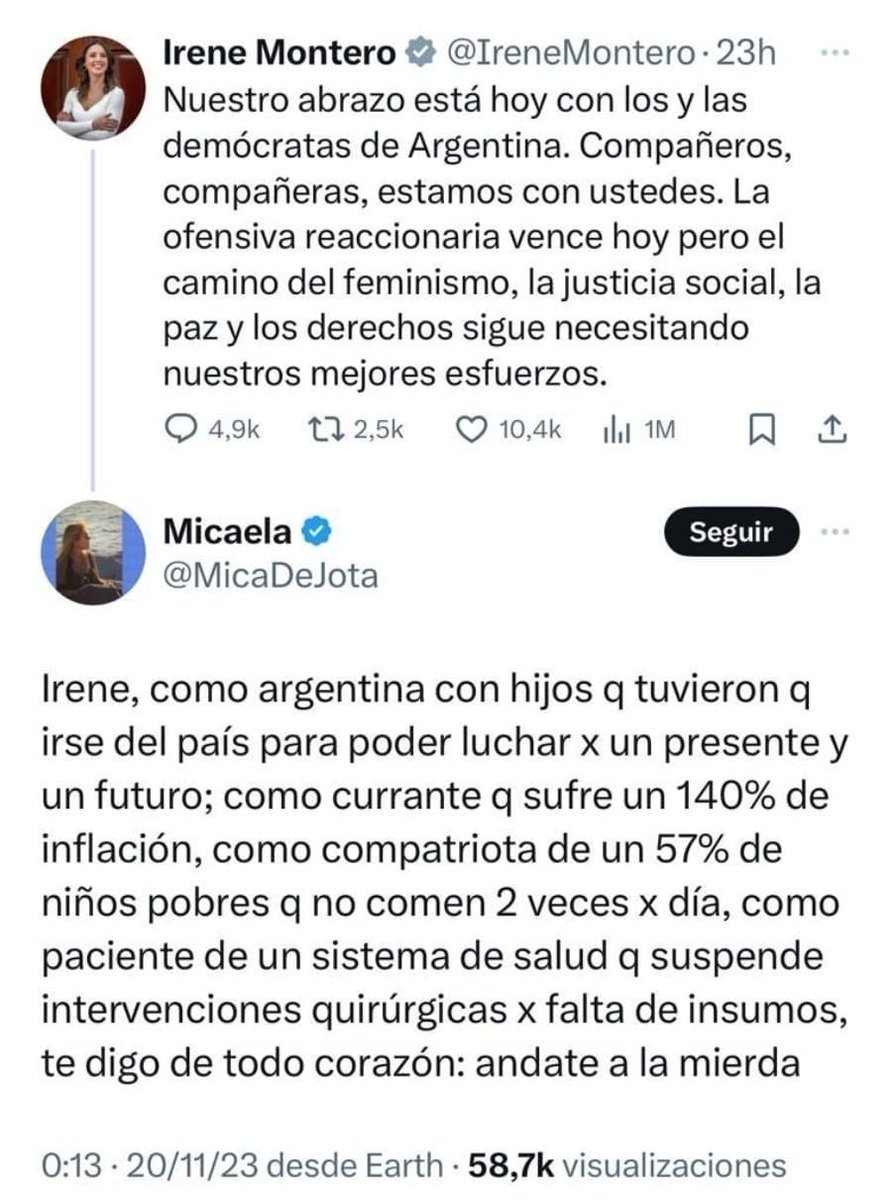Click the verified badge beside Micaela

(x=315, y=532)
